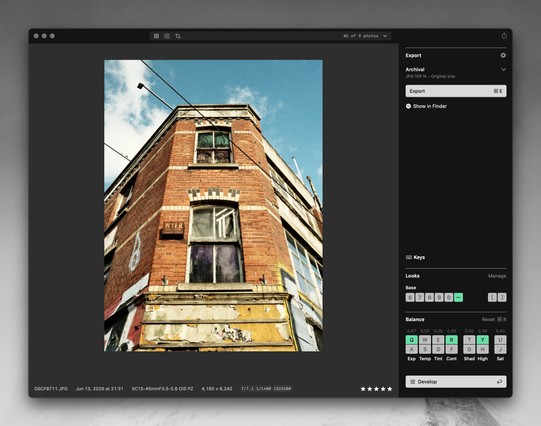
Task: Click the ISO3200 badge
Action: tap(282, 389)
